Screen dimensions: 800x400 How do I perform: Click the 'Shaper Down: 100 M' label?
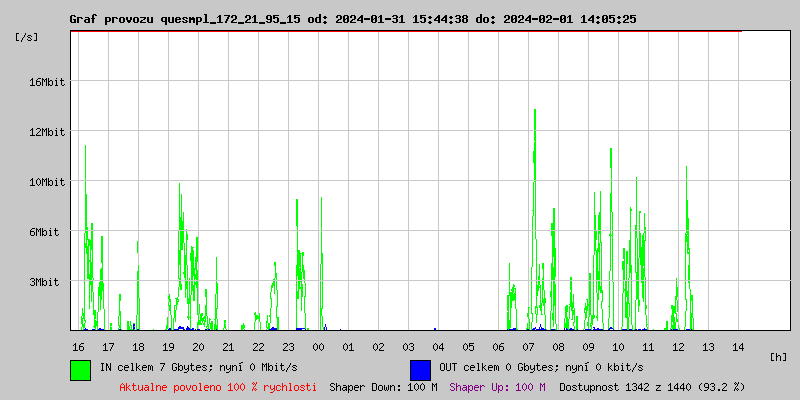383,386
